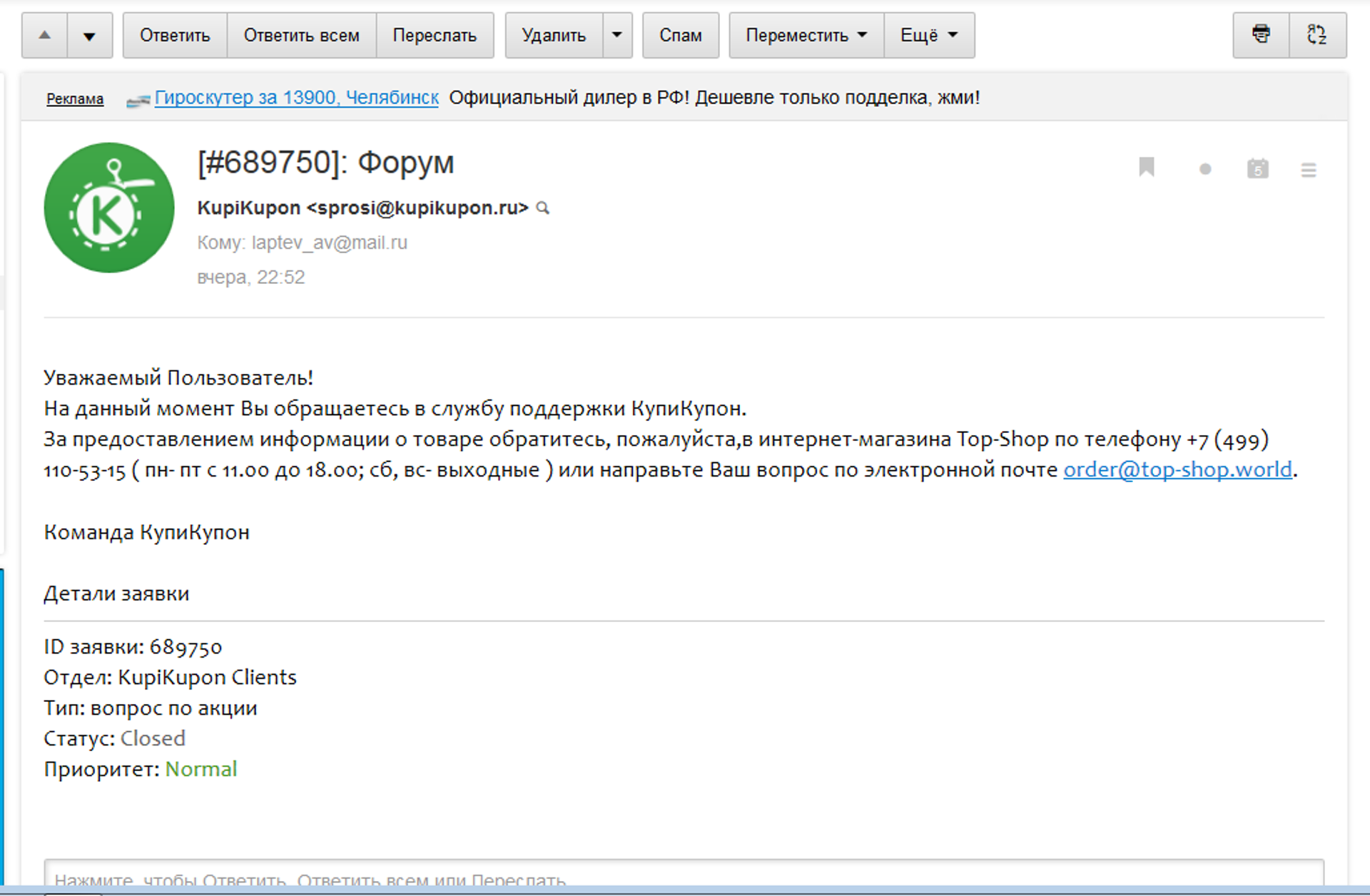Click recipient laptev_av@mail.ru
This screenshot has width=1370, height=896.
point(330,243)
